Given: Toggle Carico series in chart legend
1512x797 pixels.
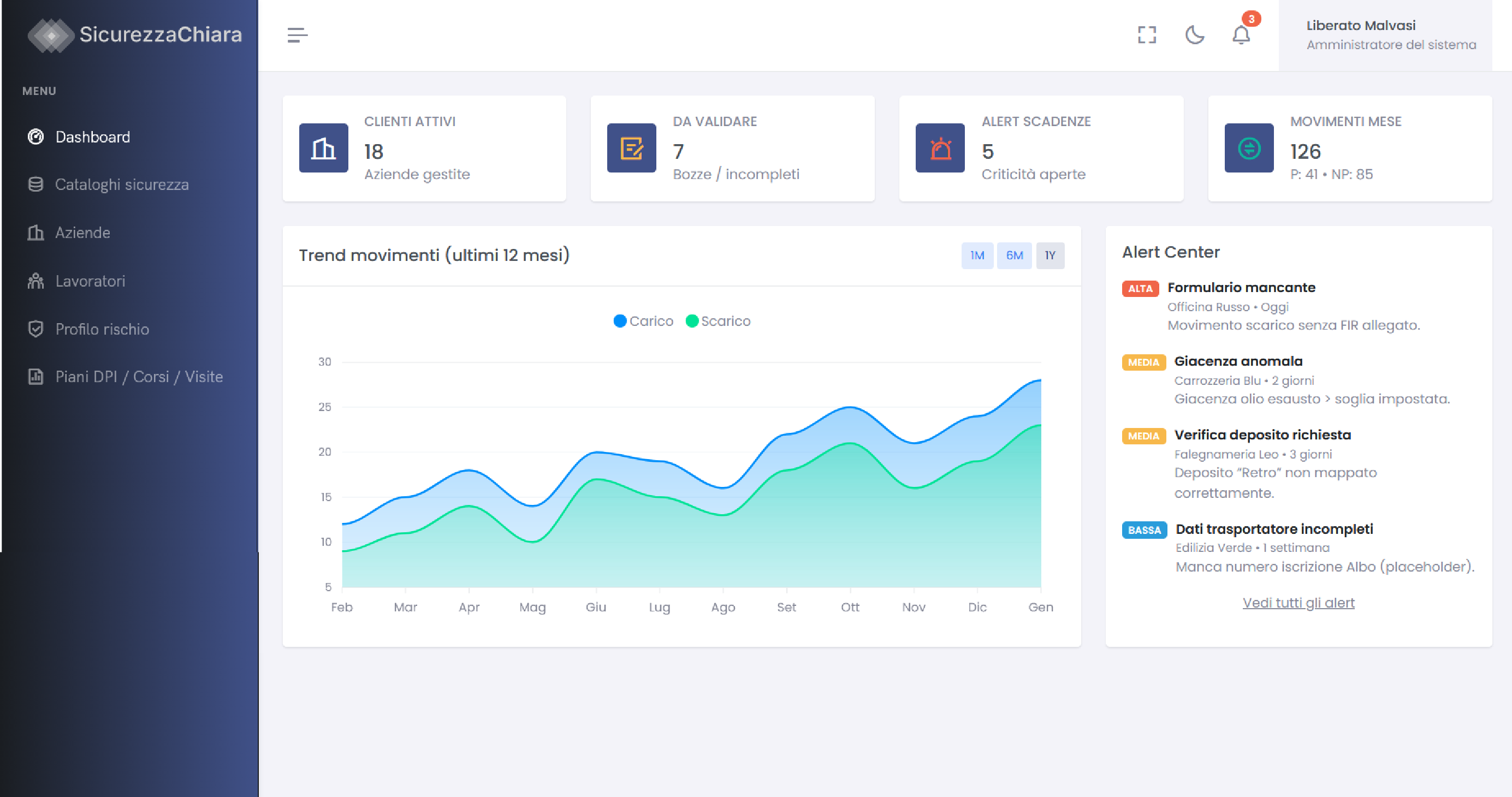Looking at the screenshot, I should [x=643, y=321].
